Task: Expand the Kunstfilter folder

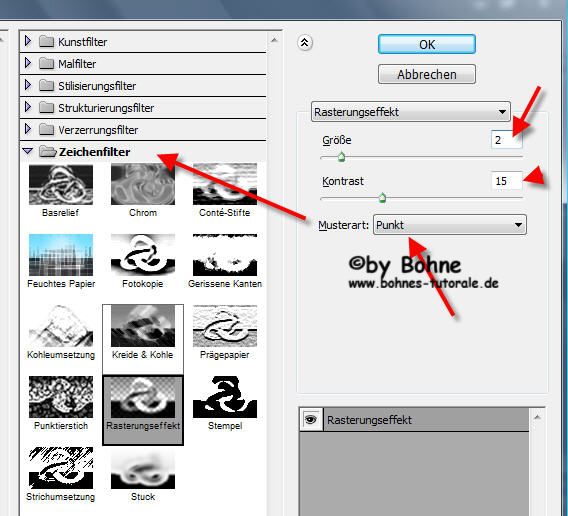Action: tap(28, 41)
